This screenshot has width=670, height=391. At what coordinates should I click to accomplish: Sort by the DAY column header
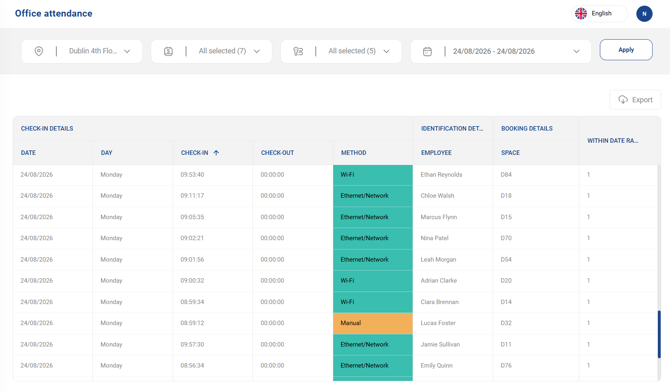click(106, 153)
